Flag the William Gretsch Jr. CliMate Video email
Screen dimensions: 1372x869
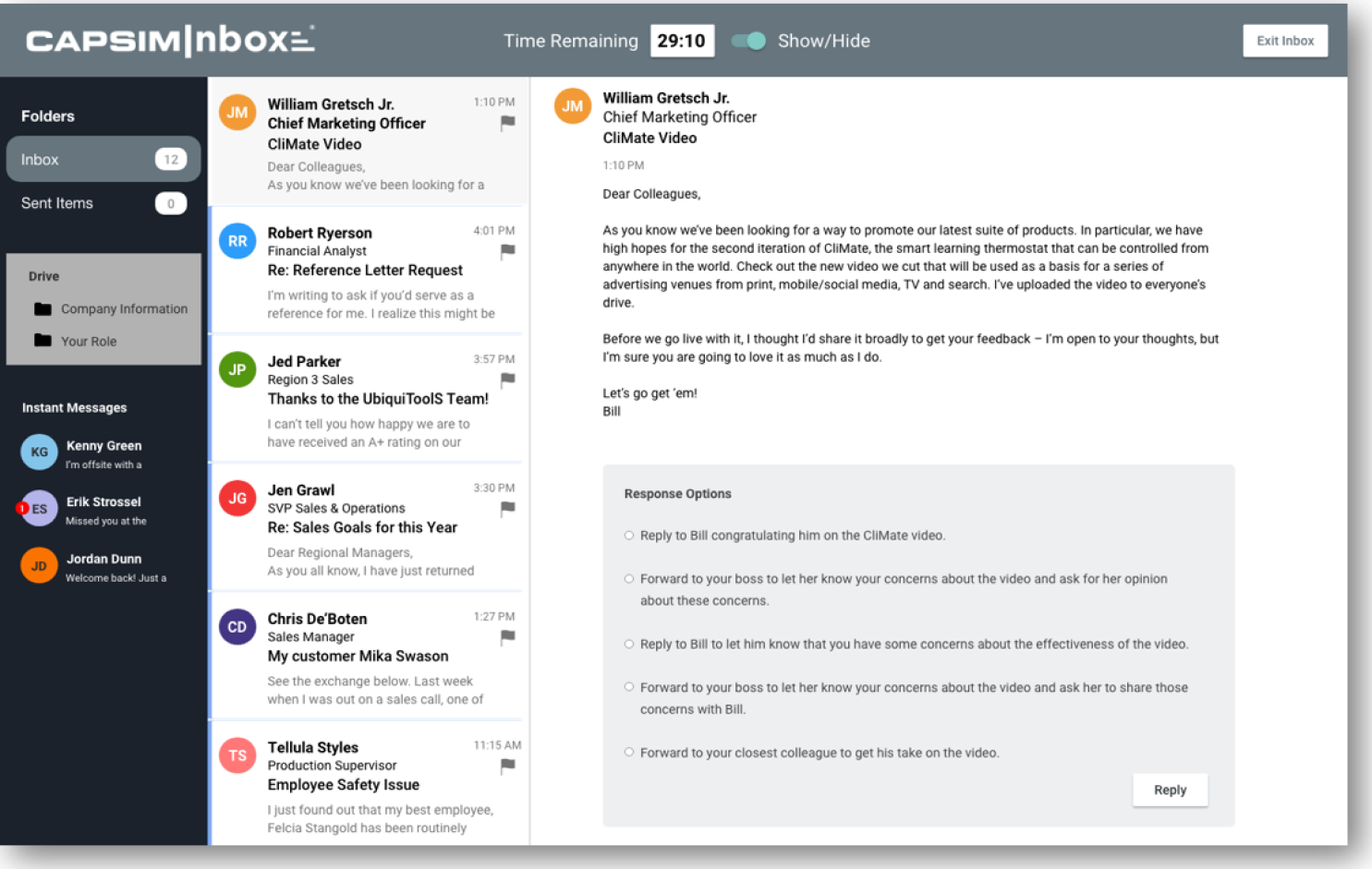[507, 123]
